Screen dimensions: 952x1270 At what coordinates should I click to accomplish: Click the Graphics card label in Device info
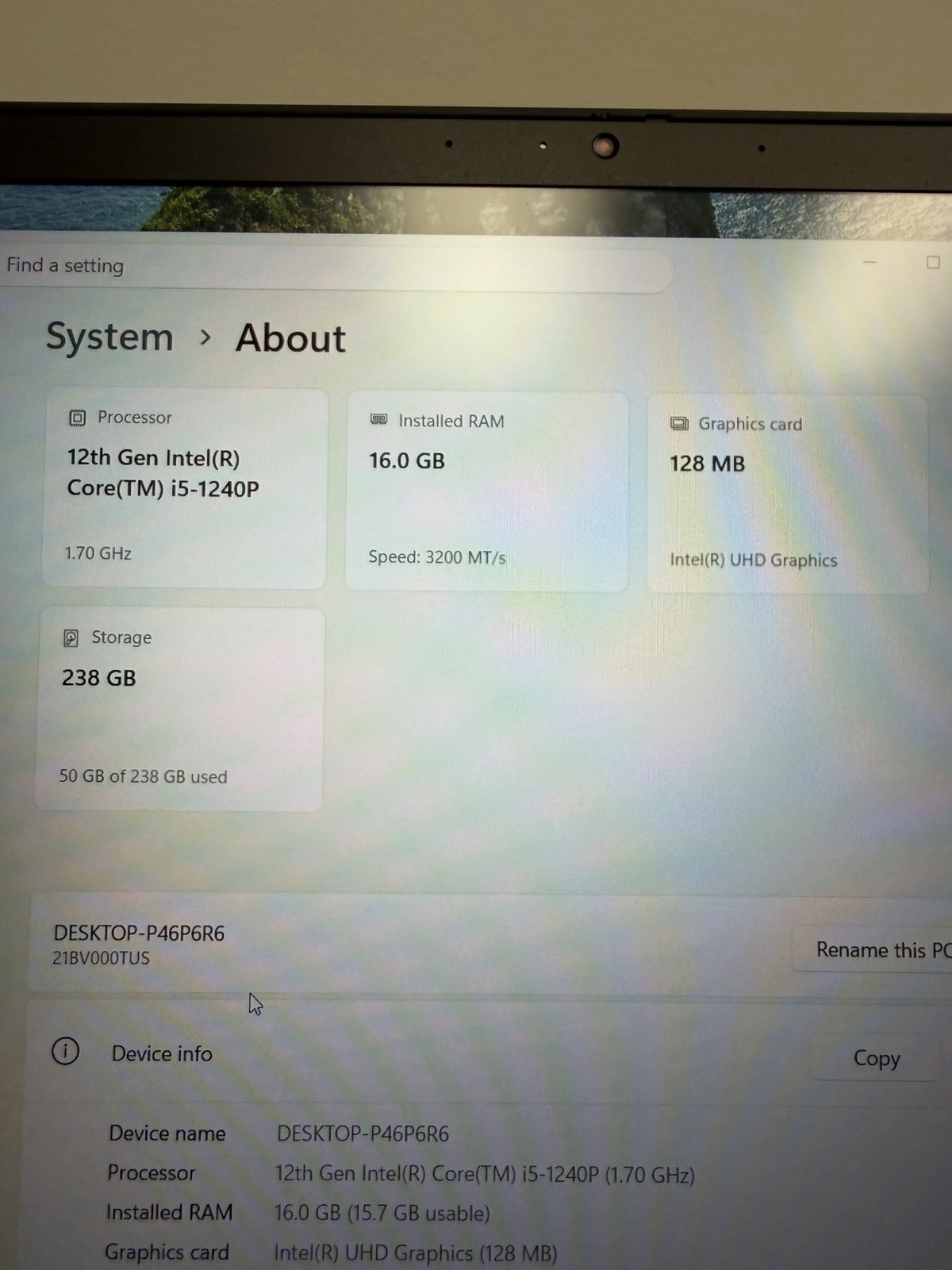(x=167, y=1252)
